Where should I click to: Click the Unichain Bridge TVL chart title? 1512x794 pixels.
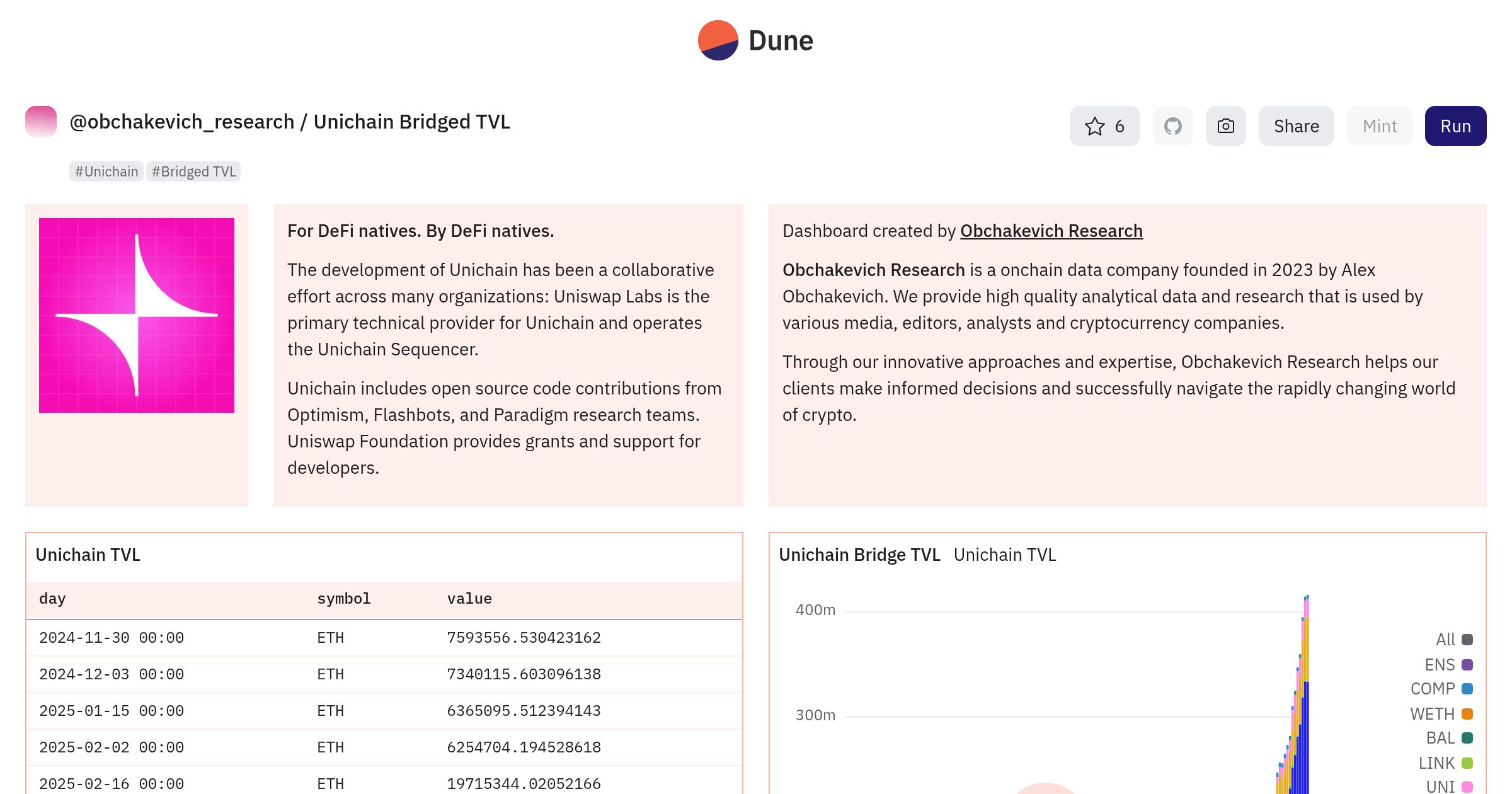point(859,555)
